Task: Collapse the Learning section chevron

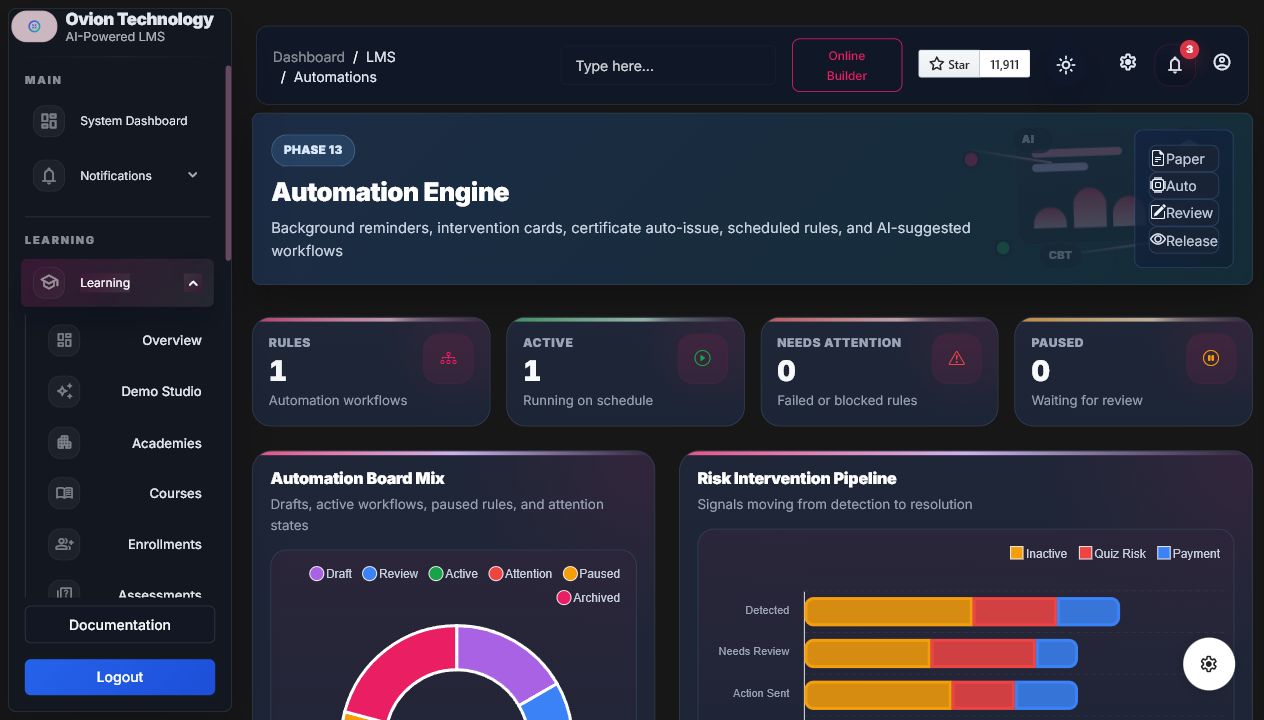Action: click(193, 283)
